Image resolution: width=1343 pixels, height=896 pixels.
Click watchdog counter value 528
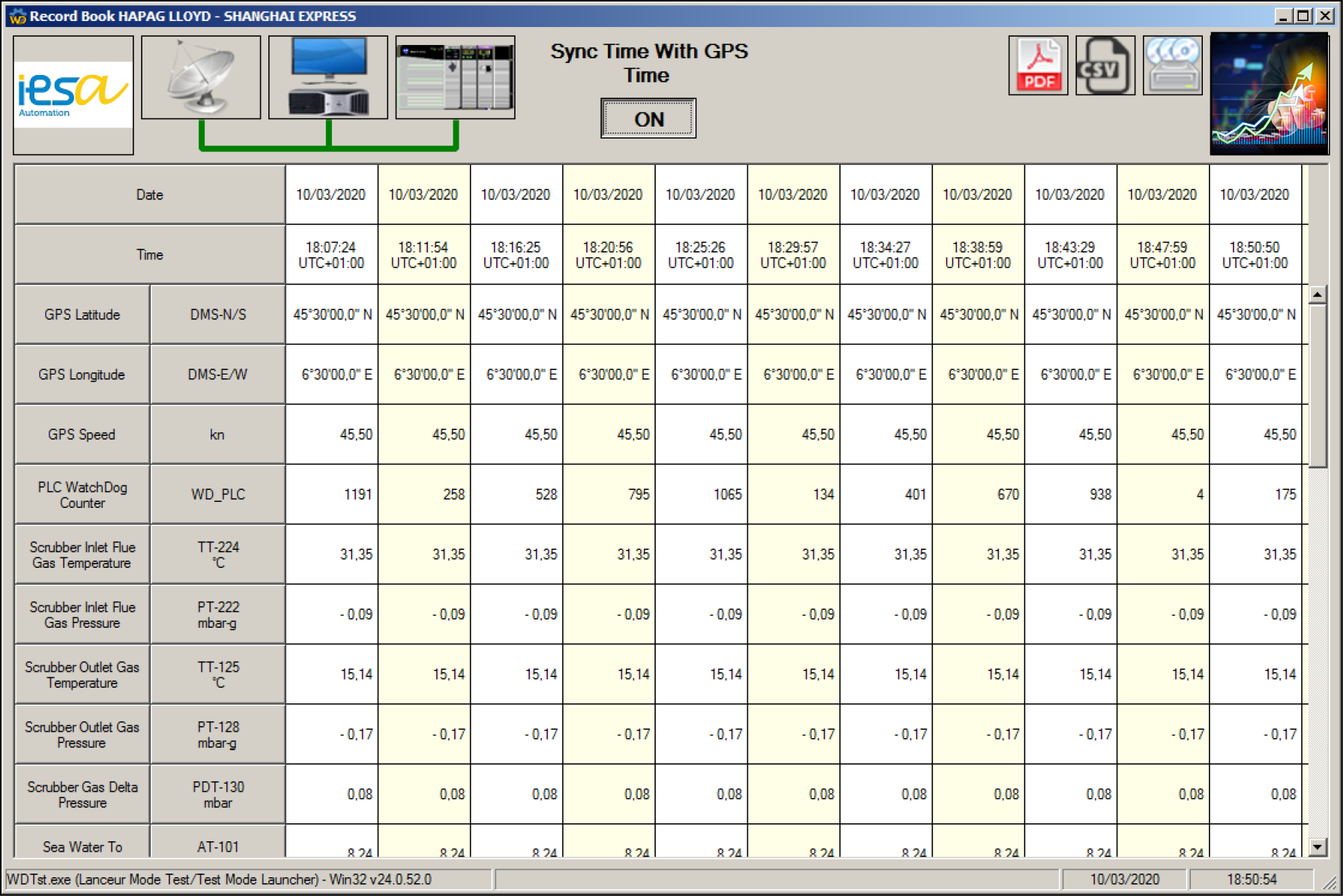[516, 494]
